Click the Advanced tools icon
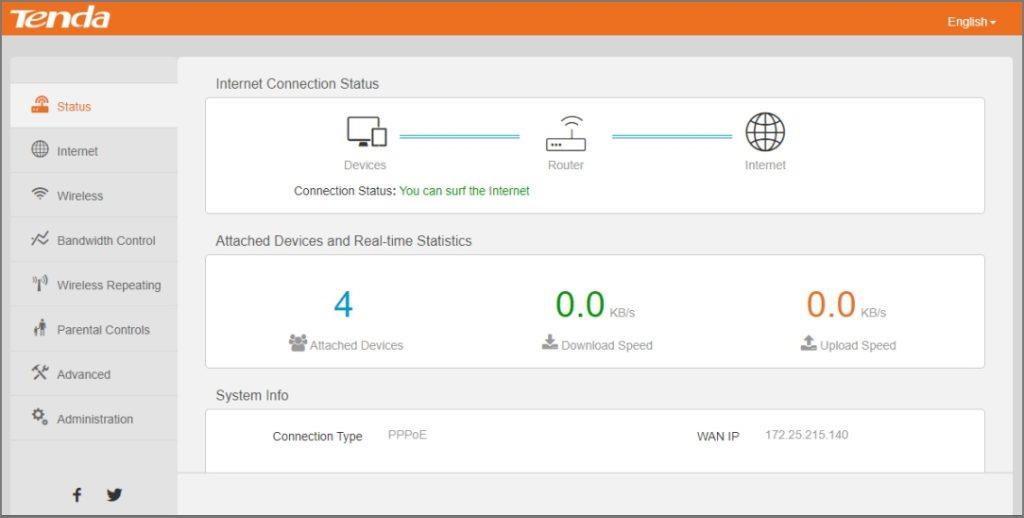 [x=40, y=372]
